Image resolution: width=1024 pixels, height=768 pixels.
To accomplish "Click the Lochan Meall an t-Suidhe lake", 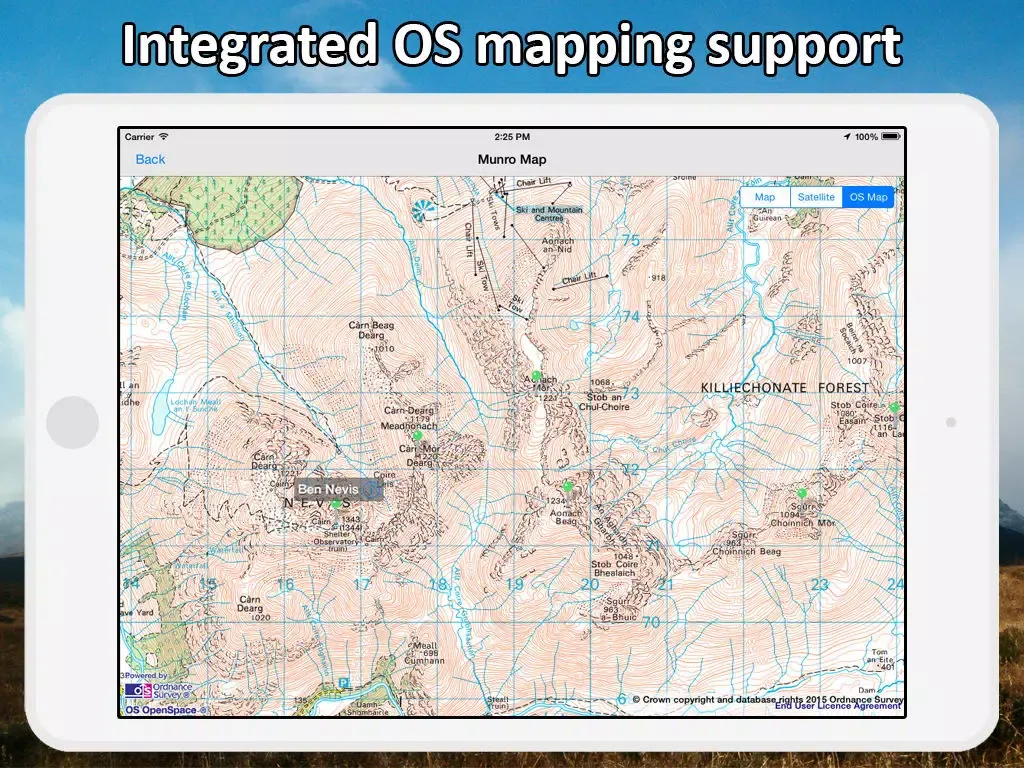I will tap(161, 409).
